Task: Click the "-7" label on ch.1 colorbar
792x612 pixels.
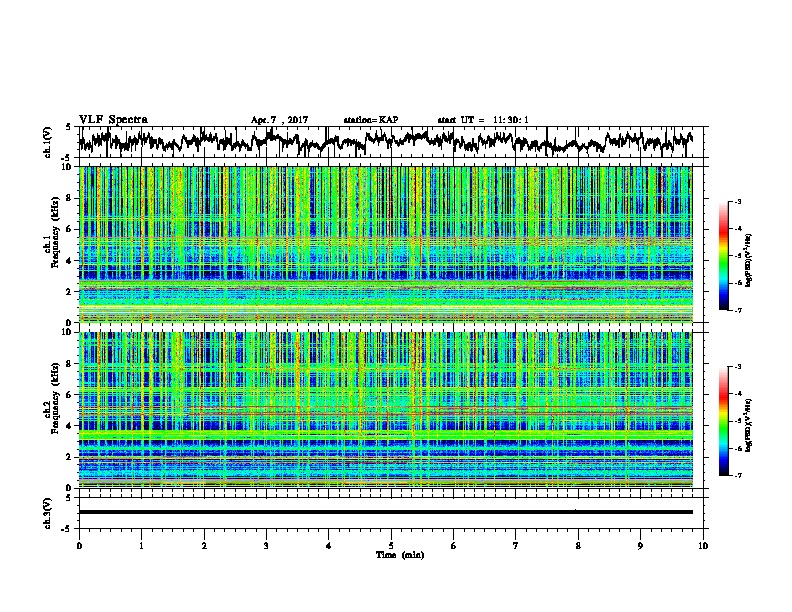Action: pos(737,310)
